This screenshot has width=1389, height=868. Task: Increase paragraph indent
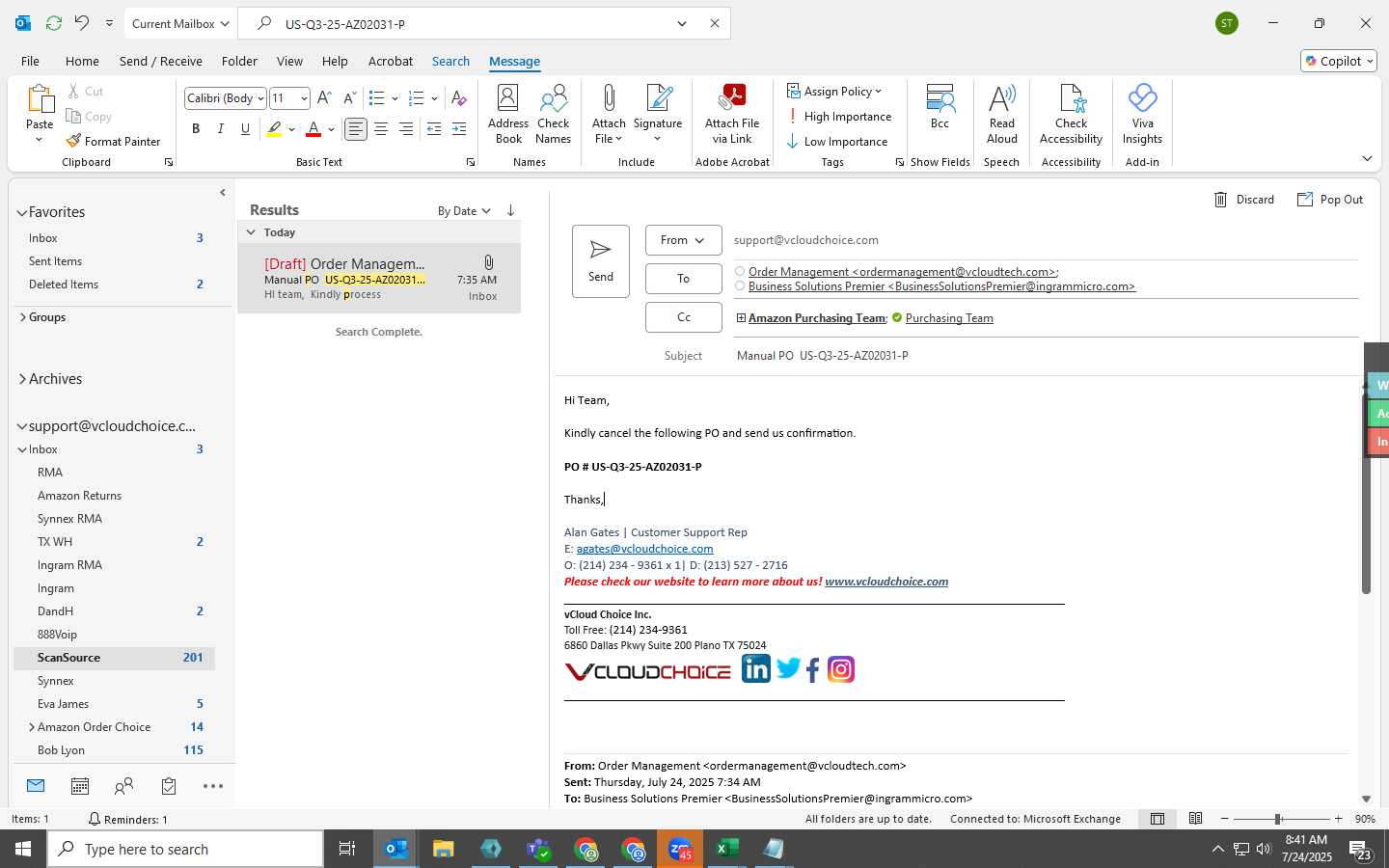coord(459,128)
